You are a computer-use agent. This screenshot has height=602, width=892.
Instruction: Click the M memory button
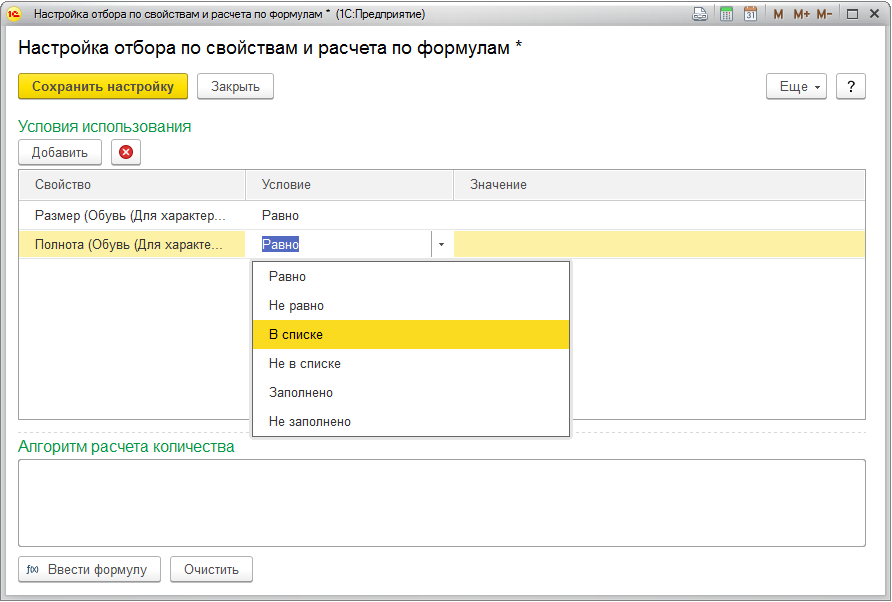[778, 14]
